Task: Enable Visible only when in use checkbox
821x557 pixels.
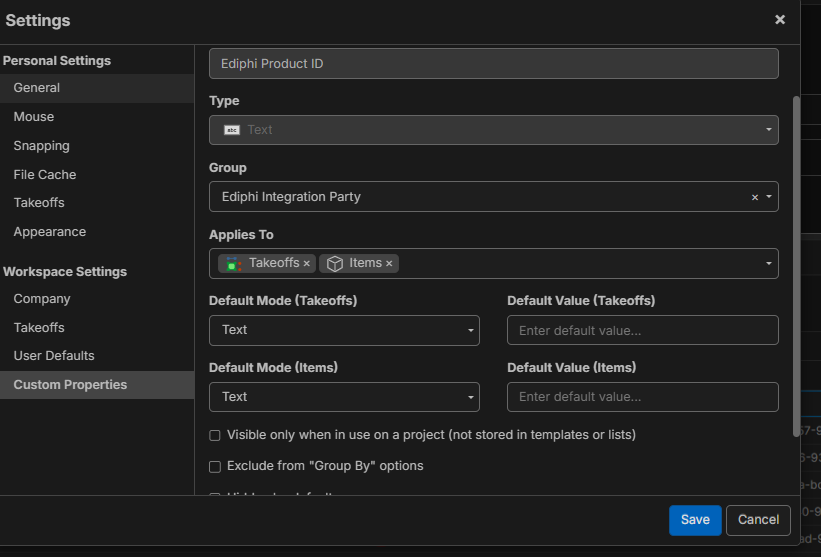Action: pos(215,436)
